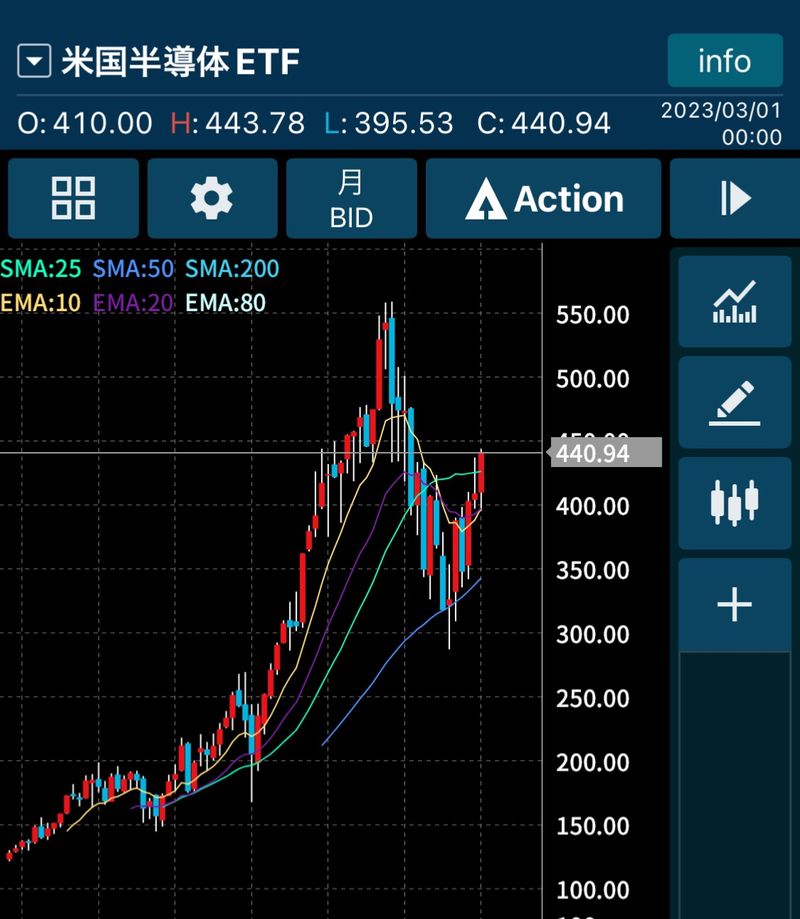The image size is (800, 919).
Task: Expand the 米国半導体 ETF symbol dropdown
Action: 34,62
